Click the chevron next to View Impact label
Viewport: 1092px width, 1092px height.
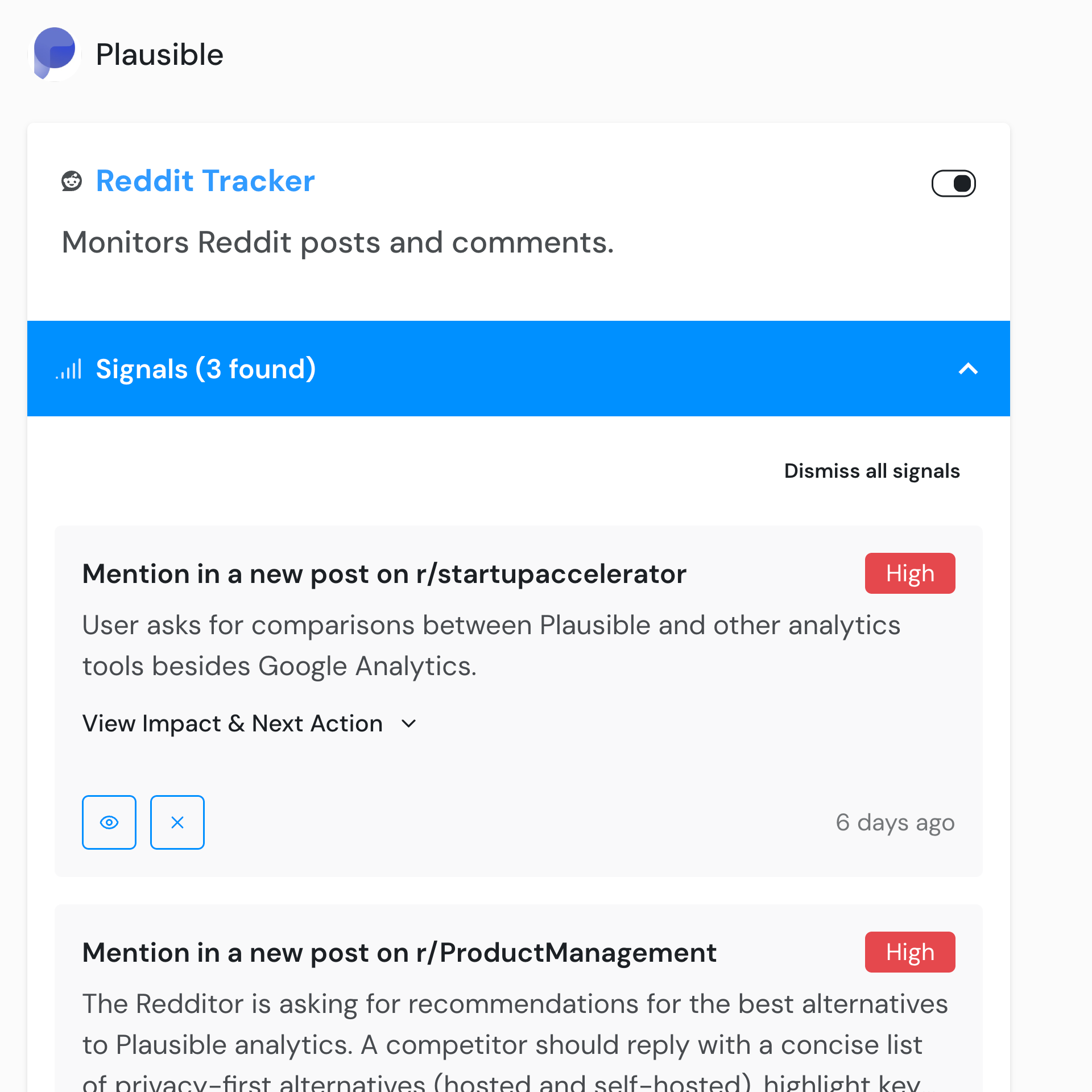tap(408, 724)
